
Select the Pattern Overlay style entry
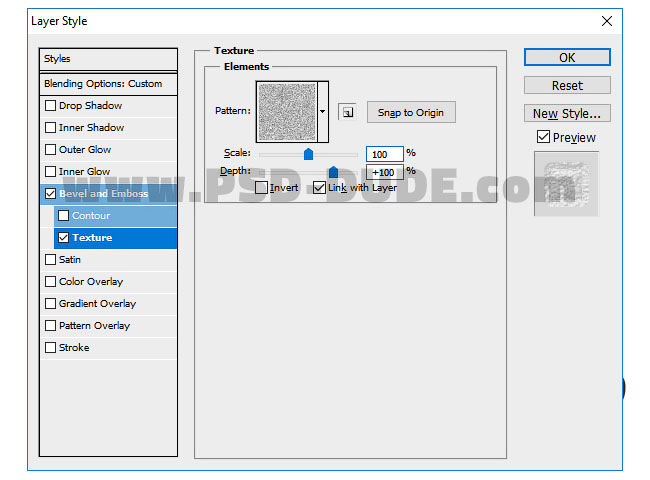(109, 325)
